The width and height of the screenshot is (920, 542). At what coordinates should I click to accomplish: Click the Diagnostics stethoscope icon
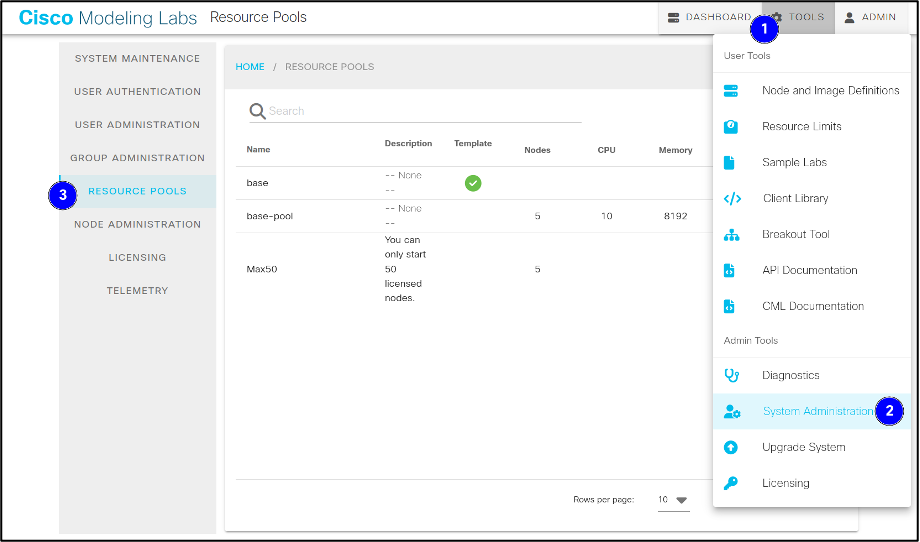[x=731, y=375]
